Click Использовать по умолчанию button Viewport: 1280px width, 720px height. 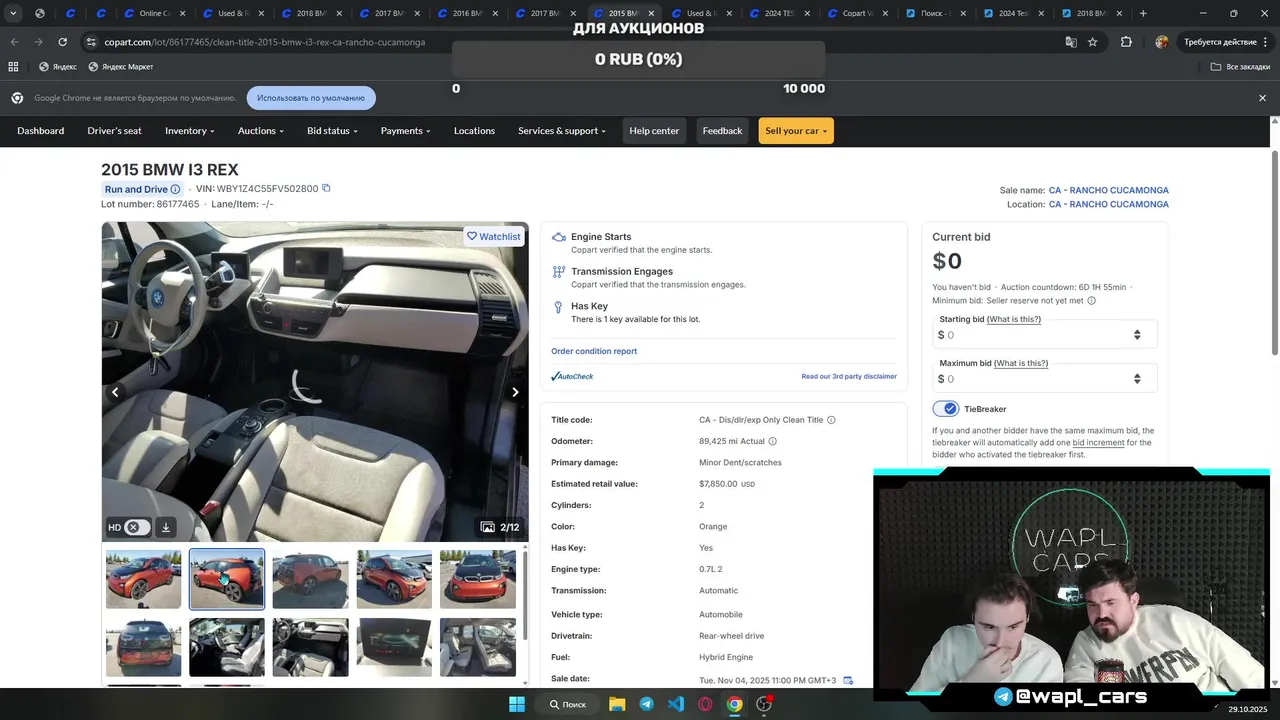(311, 98)
